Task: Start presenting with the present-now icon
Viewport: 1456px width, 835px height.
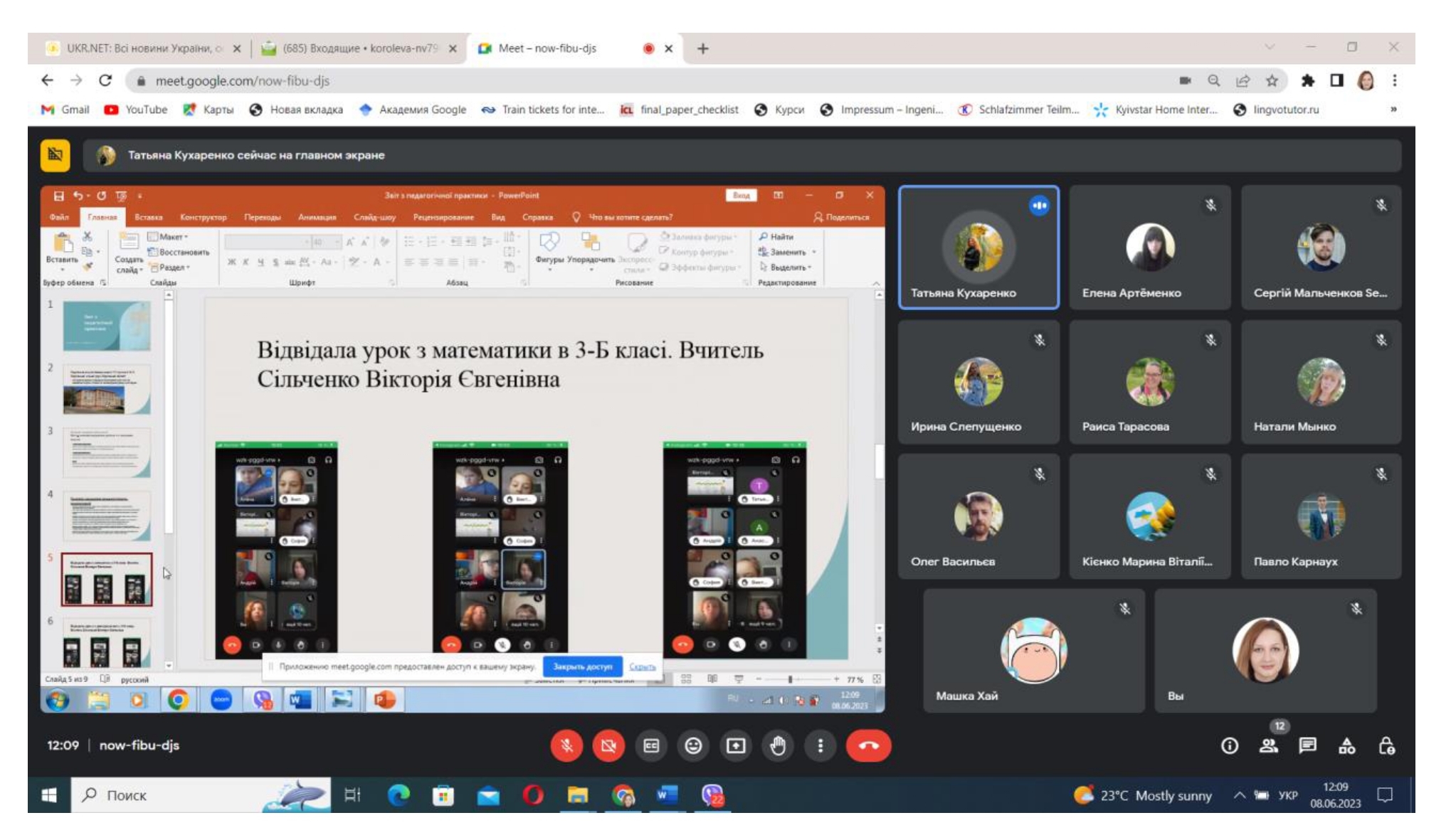Action: (x=736, y=745)
